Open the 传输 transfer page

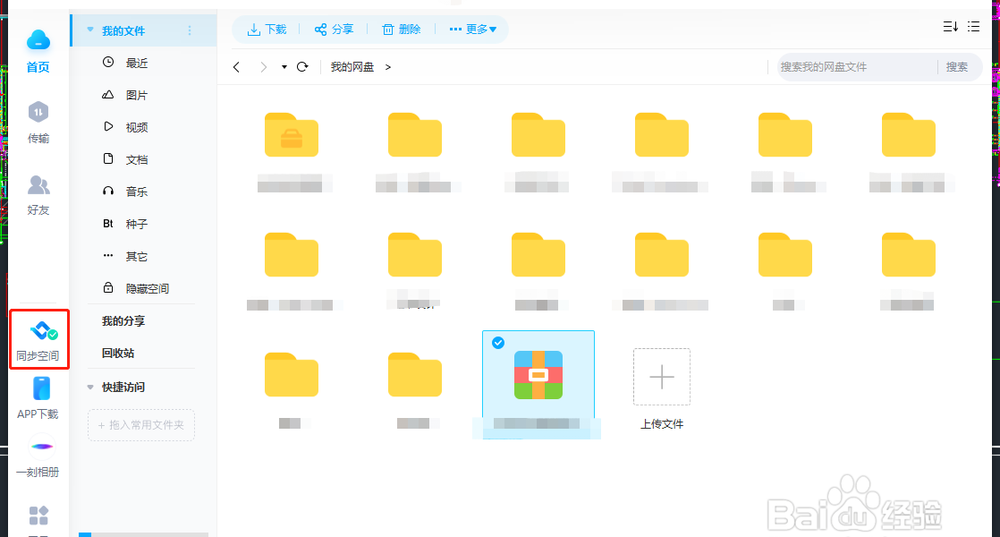(x=38, y=121)
